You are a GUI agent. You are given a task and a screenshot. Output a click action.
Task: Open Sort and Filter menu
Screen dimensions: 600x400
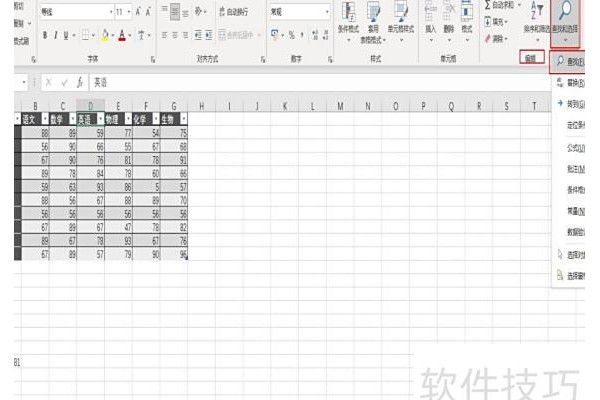pos(536,22)
